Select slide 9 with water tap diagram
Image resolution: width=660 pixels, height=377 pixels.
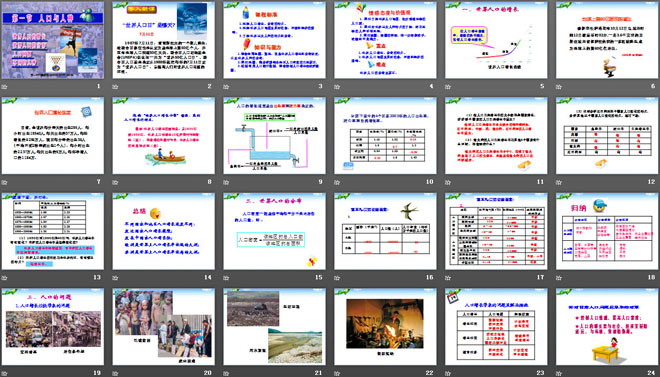pyautogui.click(x=274, y=136)
